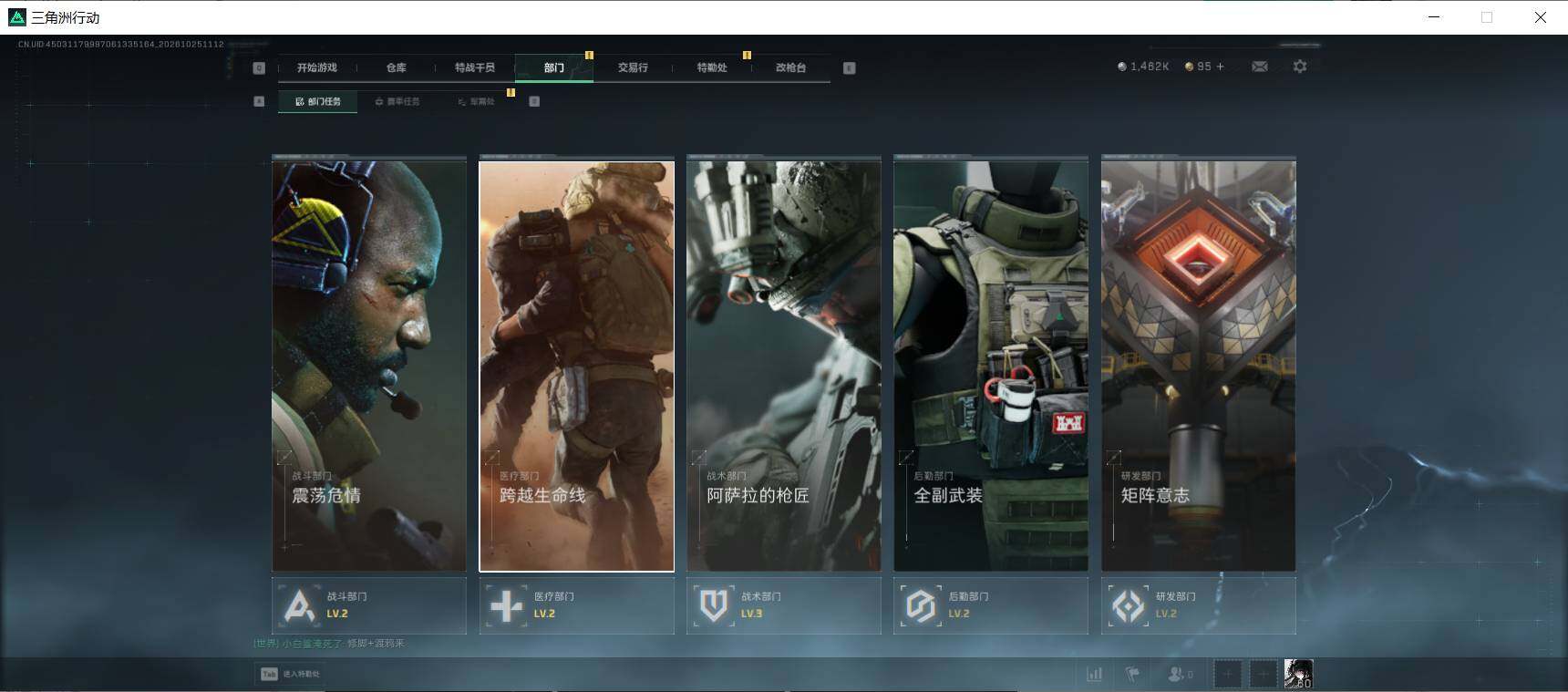This screenshot has height=692, width=1568.
Task: Open the 矩阵意志 mission card
Action: pyautogui.click(x=1199, y=367)
